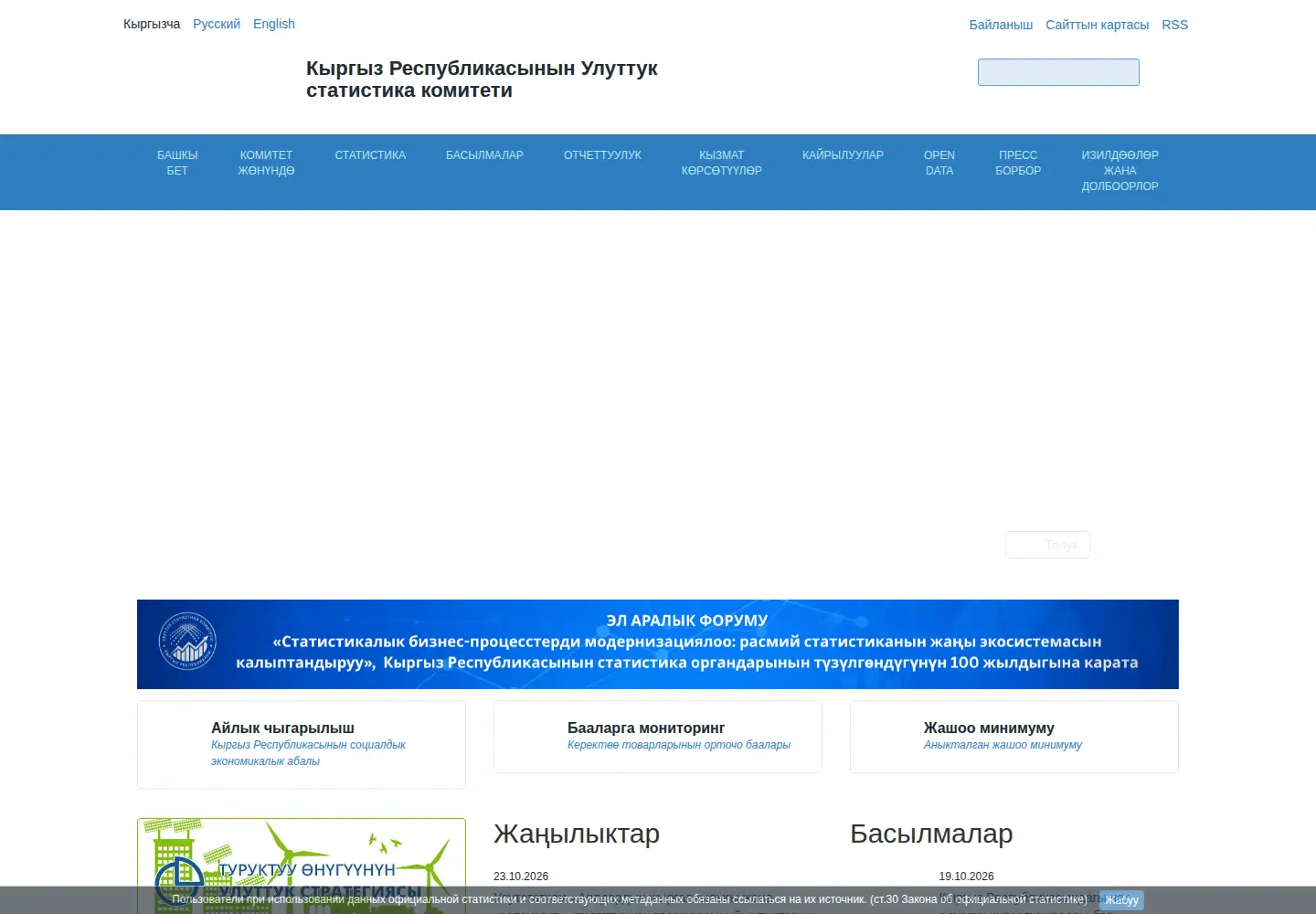Close the notice with Жабуу button
The image size is (1316, 914).
1121,900
